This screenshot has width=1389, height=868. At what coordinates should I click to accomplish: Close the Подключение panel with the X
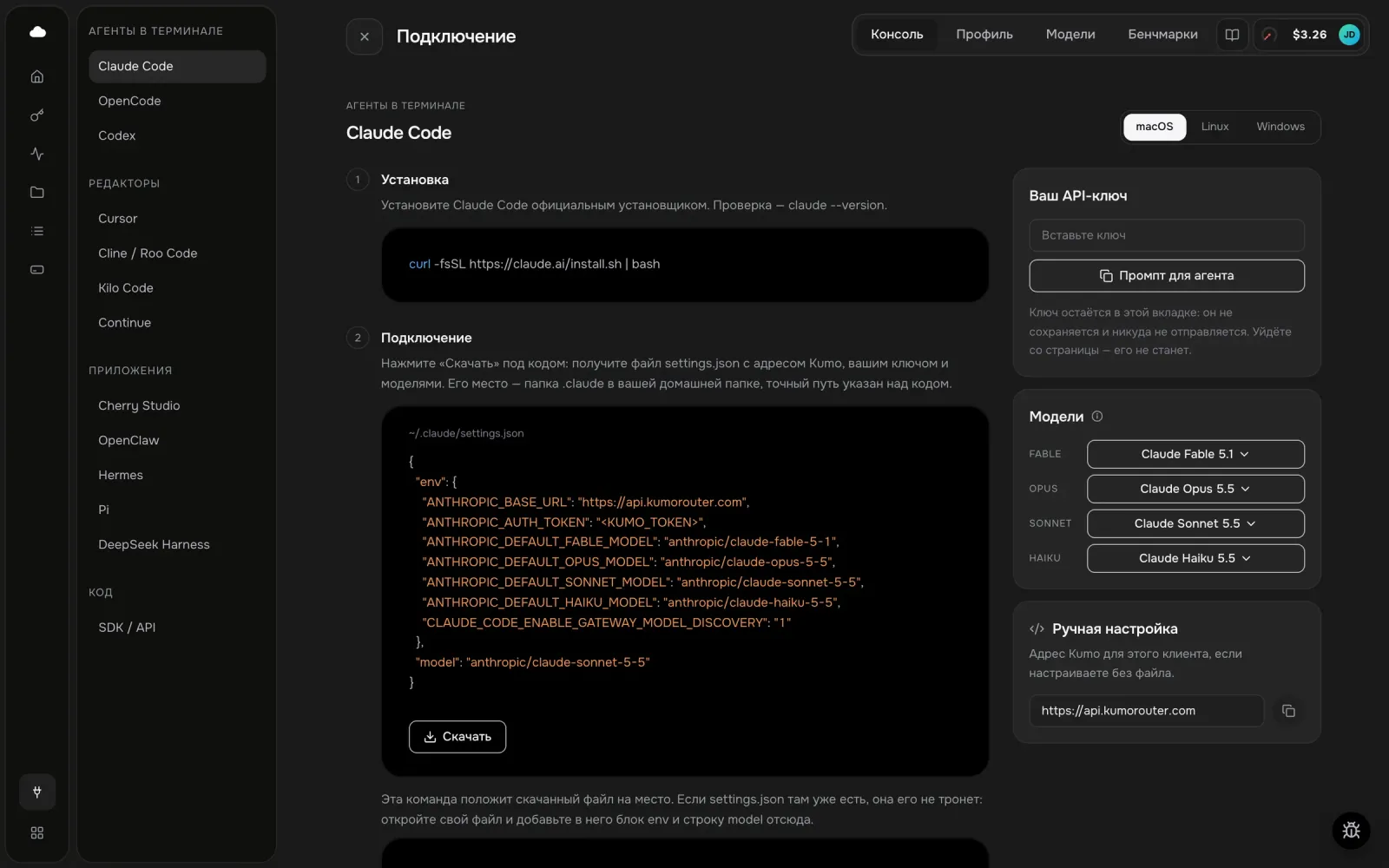click(365, 36)
